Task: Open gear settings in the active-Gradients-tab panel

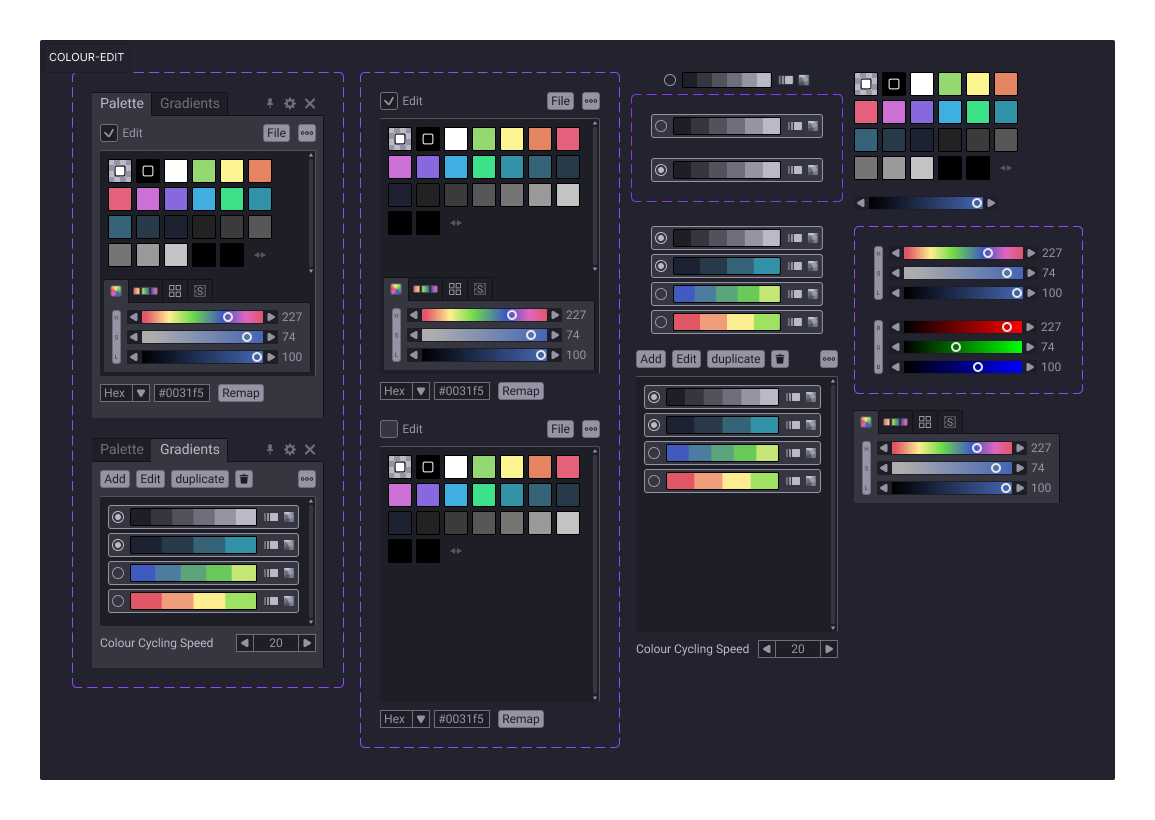Action: 290,449
